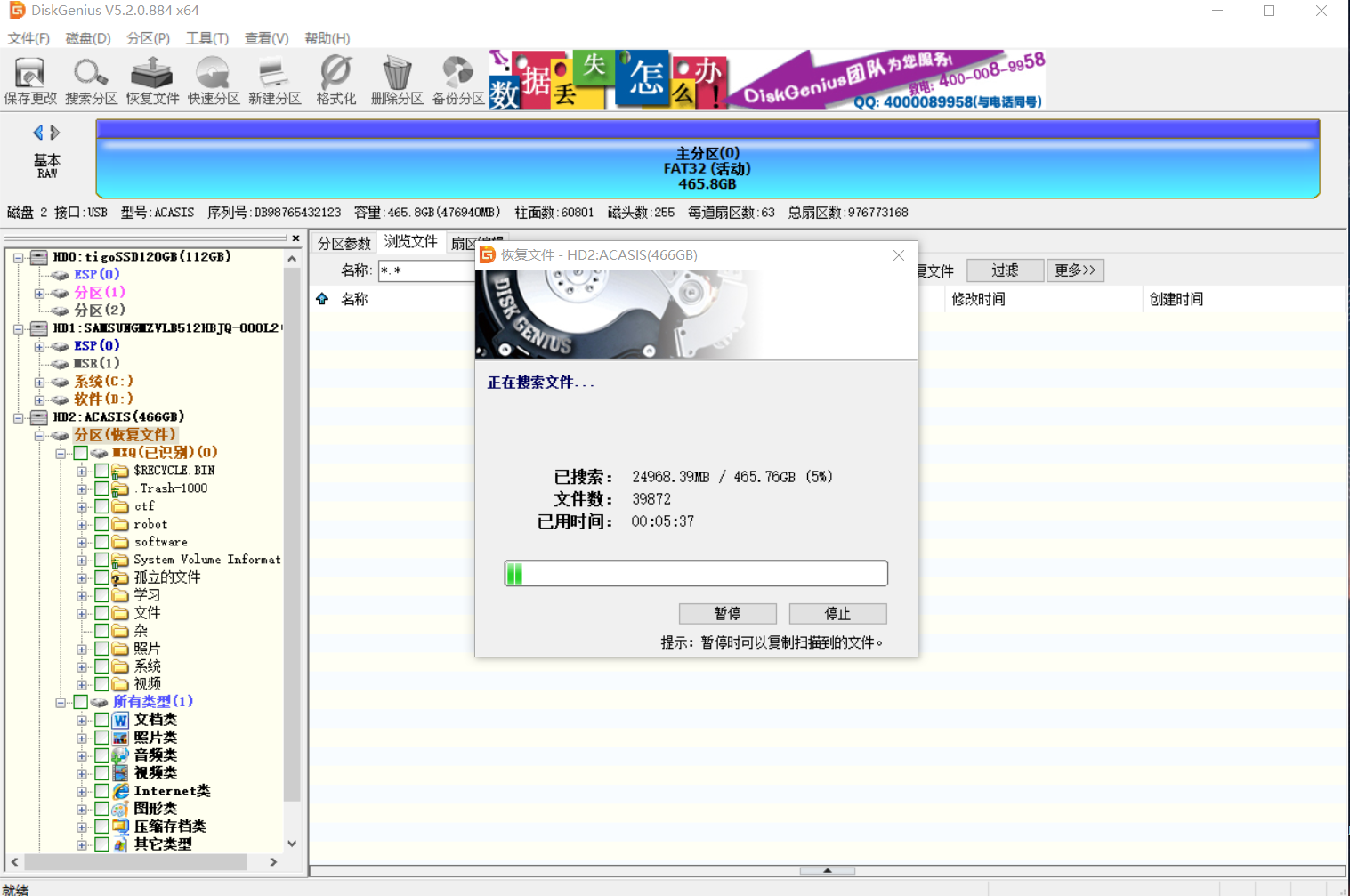This screenshot has height=896, width=1350.
Task: Collapse the HD2:ACASIS tree node
Action: (x=18, y=417)
